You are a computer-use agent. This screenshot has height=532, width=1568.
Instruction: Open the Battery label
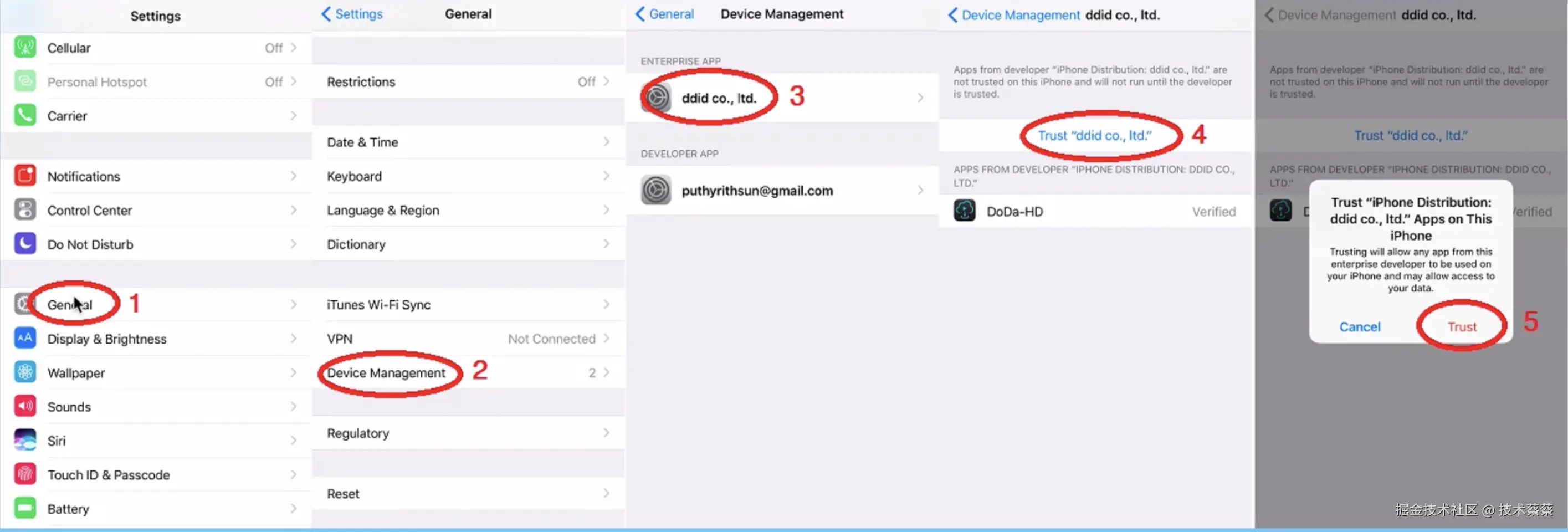(68, 508)
